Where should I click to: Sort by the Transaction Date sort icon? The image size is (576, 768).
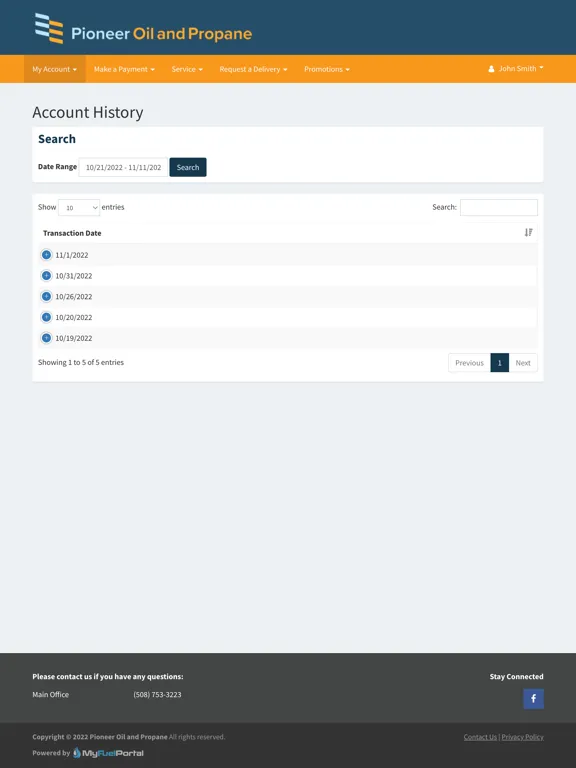tap(528, 233)
